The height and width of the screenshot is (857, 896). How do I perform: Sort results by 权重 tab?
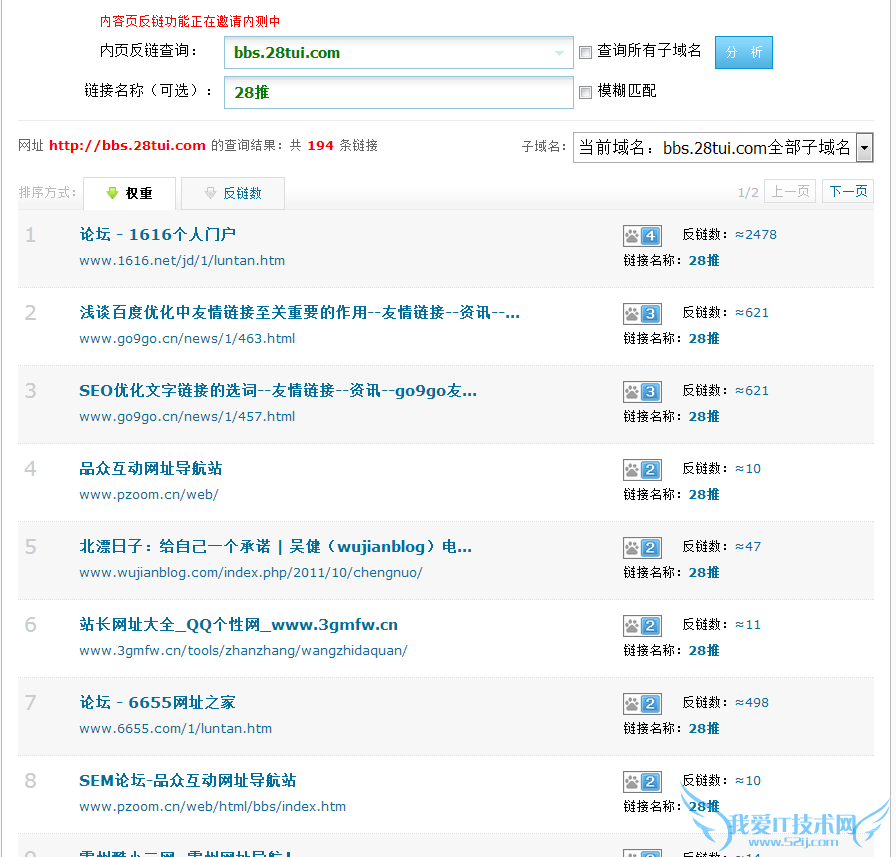[129, 193]
